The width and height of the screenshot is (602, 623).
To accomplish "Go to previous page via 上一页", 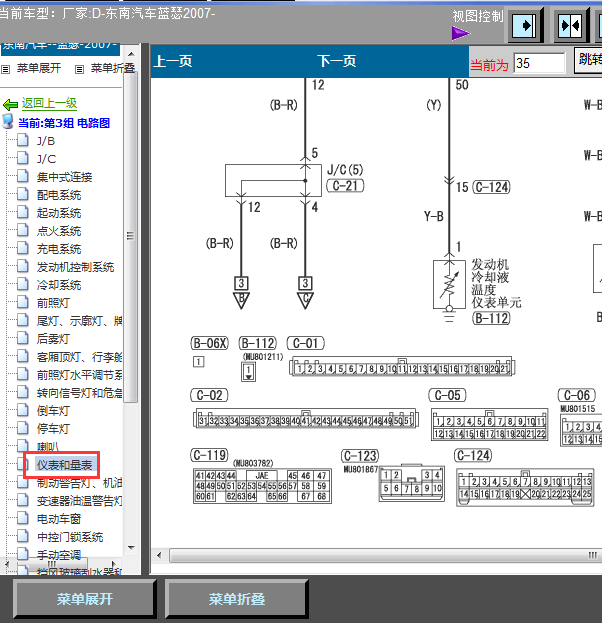I will click(172, 62).
